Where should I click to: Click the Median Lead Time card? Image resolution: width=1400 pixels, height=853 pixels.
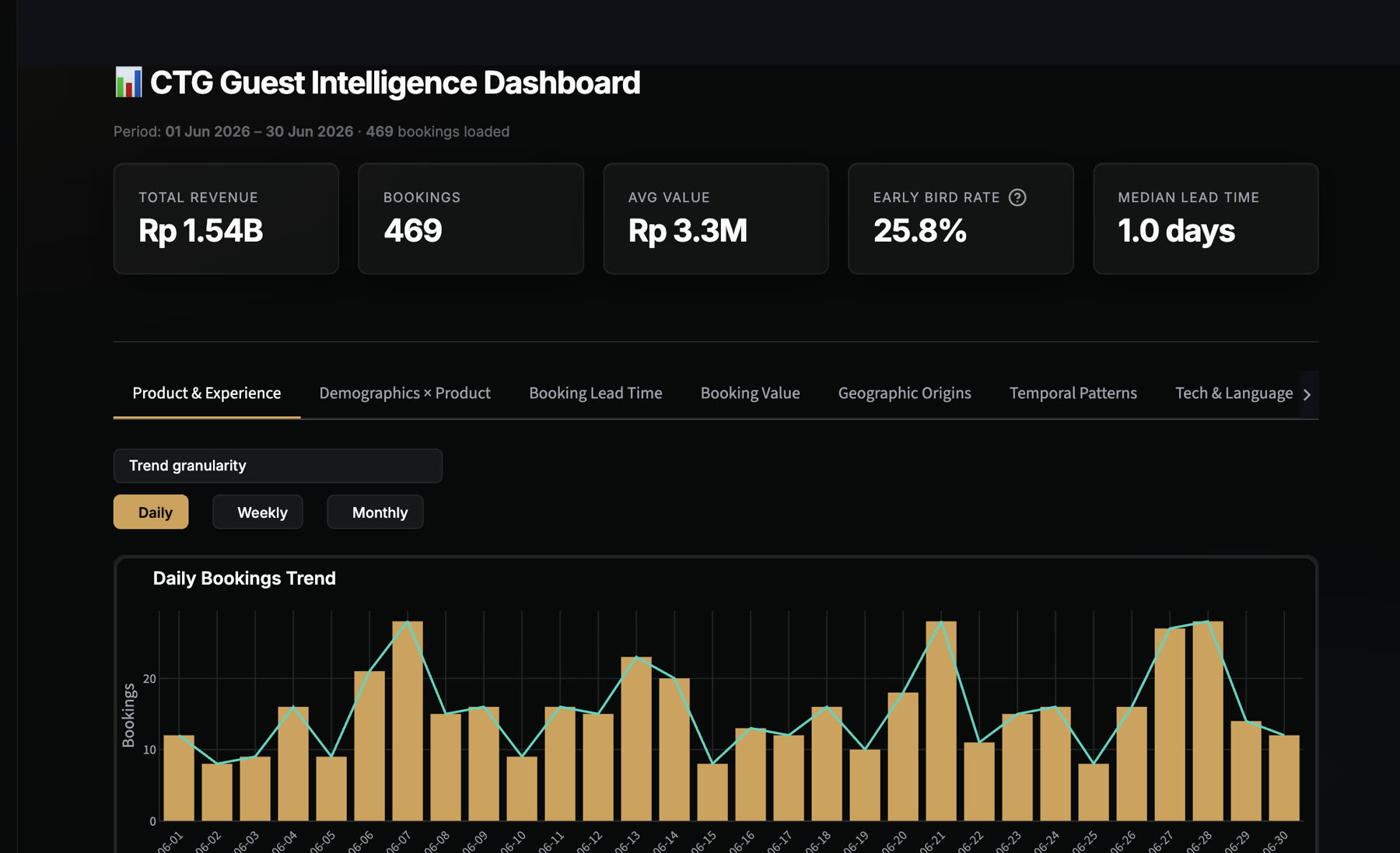(1206, 218)
